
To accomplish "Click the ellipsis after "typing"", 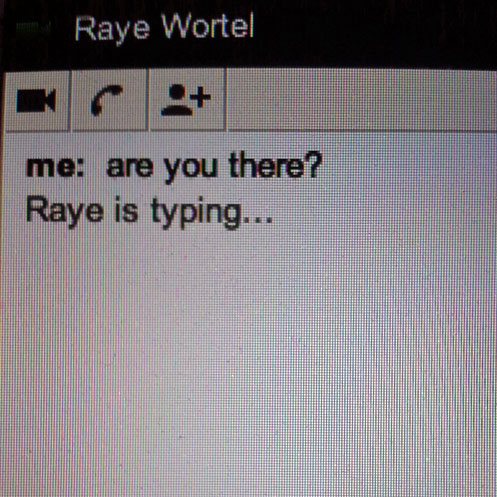I will (x=258, y=220).
